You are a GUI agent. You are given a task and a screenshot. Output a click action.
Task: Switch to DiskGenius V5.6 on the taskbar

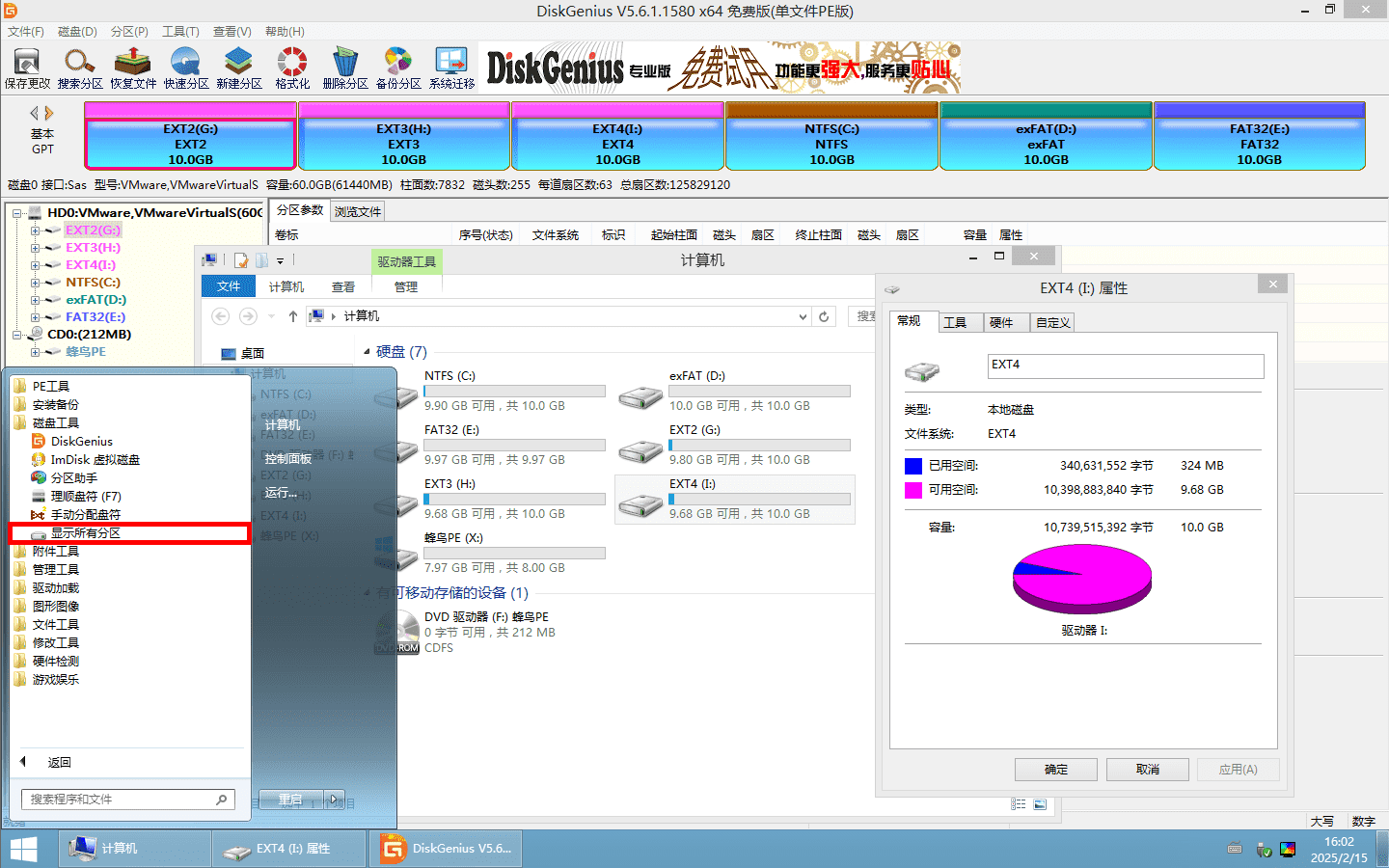[448, 849]
